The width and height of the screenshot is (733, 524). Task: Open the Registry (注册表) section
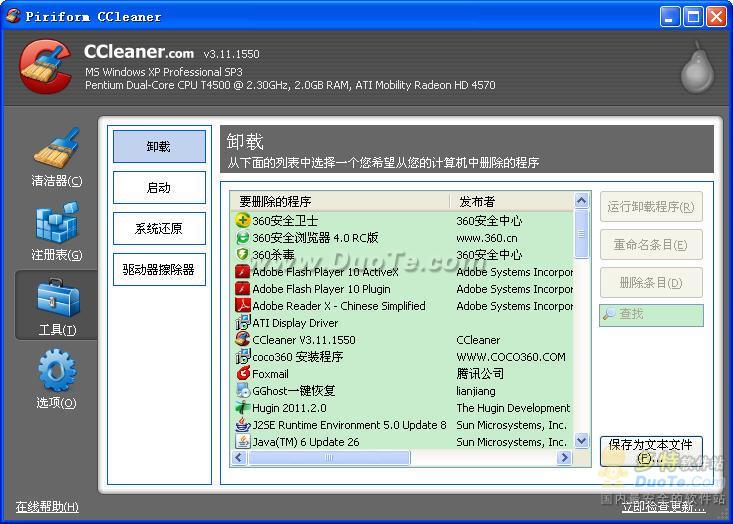click(x=56, y=232)
